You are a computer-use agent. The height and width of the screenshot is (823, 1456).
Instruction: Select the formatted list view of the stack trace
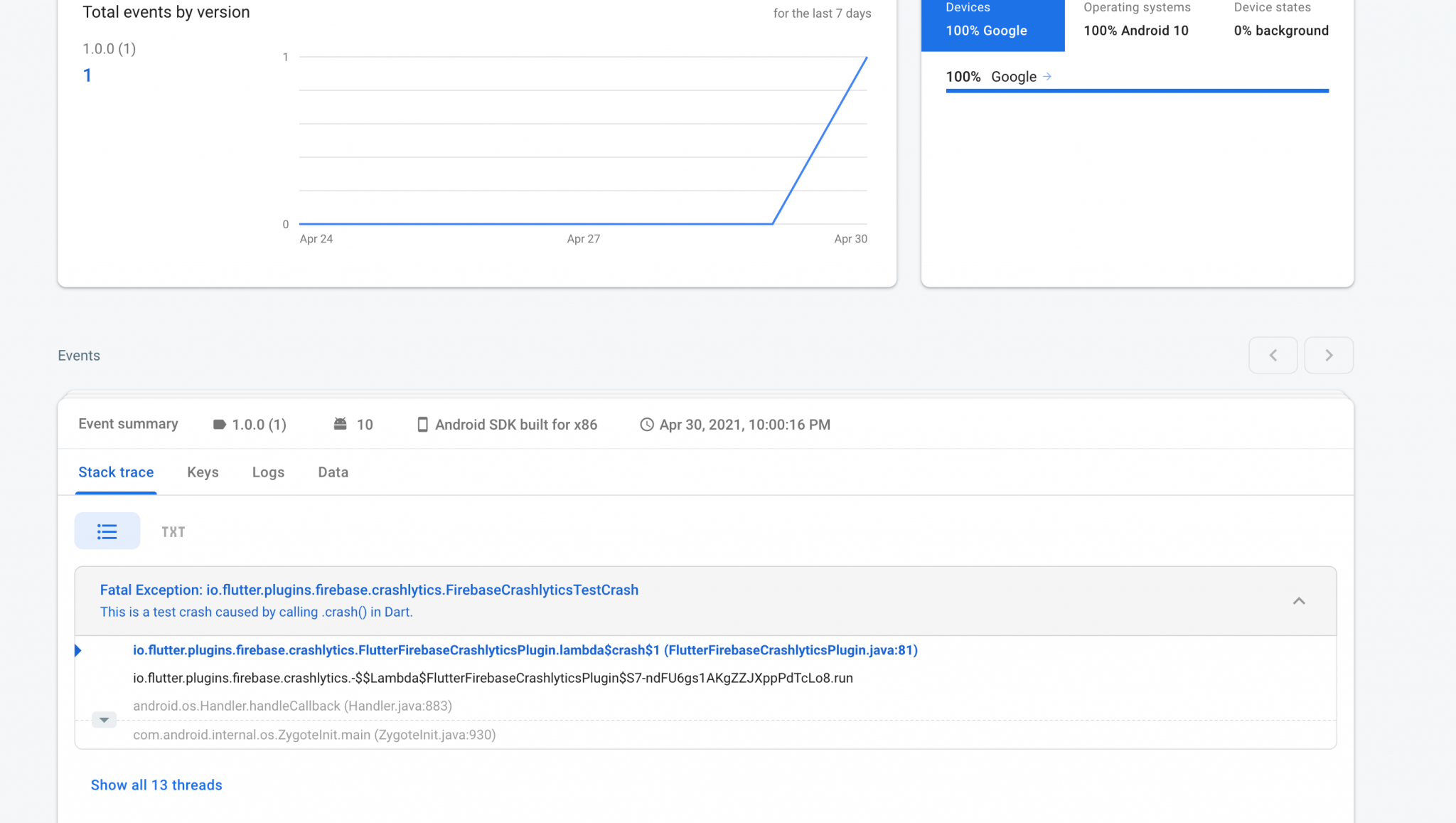click(107, 531)
